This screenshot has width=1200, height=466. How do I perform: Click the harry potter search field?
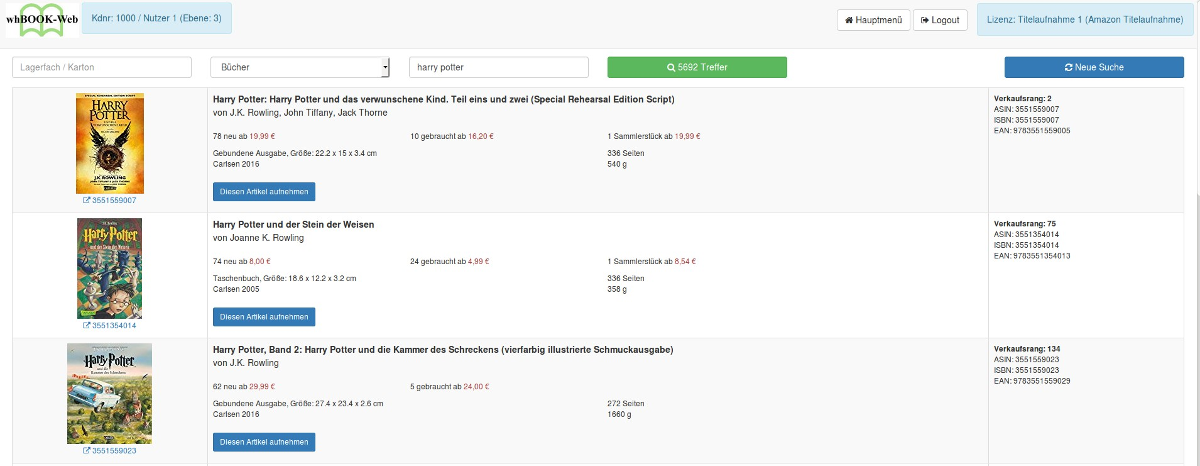[x=498, y=67]
